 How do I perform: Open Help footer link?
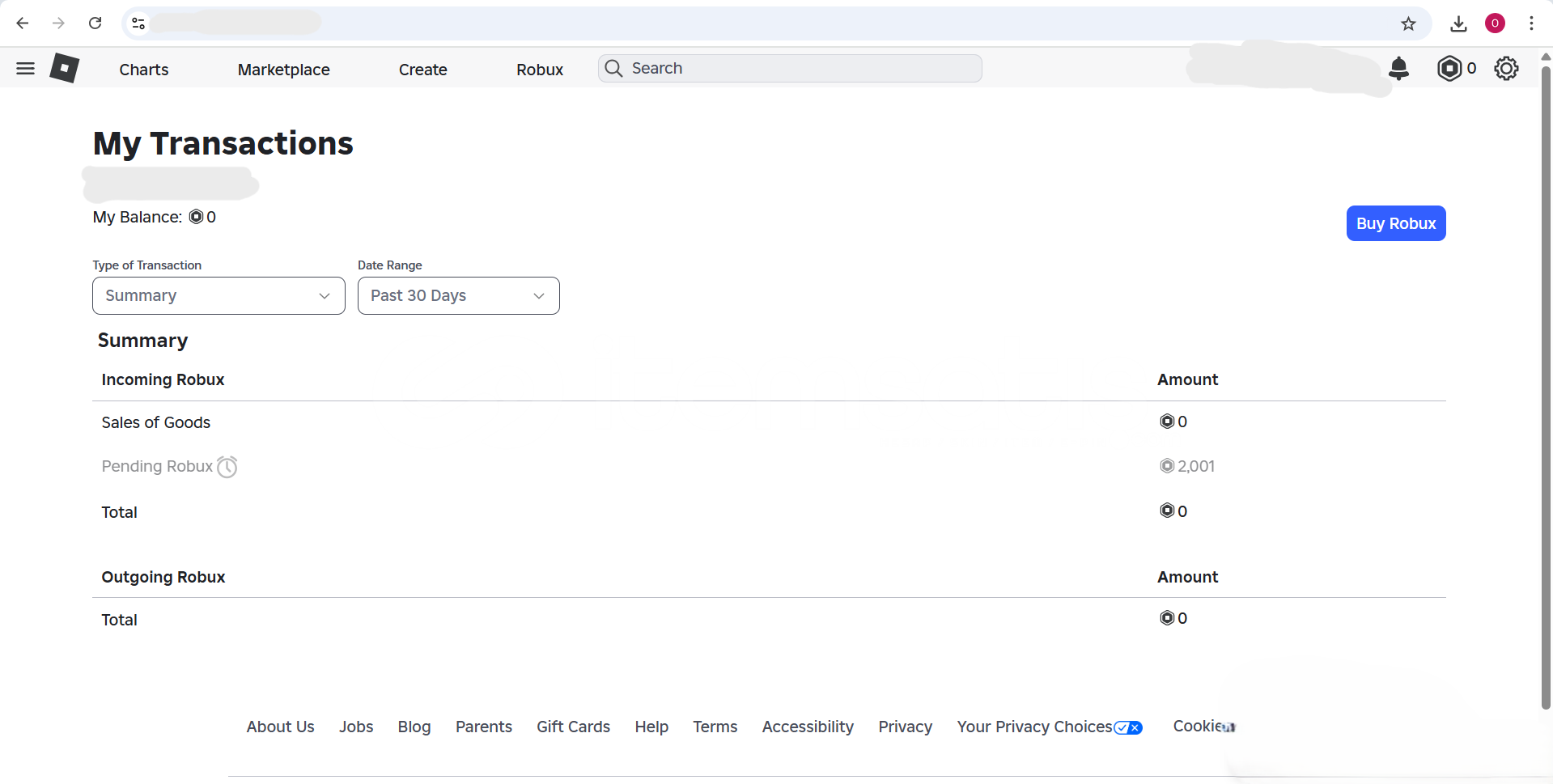click(651, 727)
